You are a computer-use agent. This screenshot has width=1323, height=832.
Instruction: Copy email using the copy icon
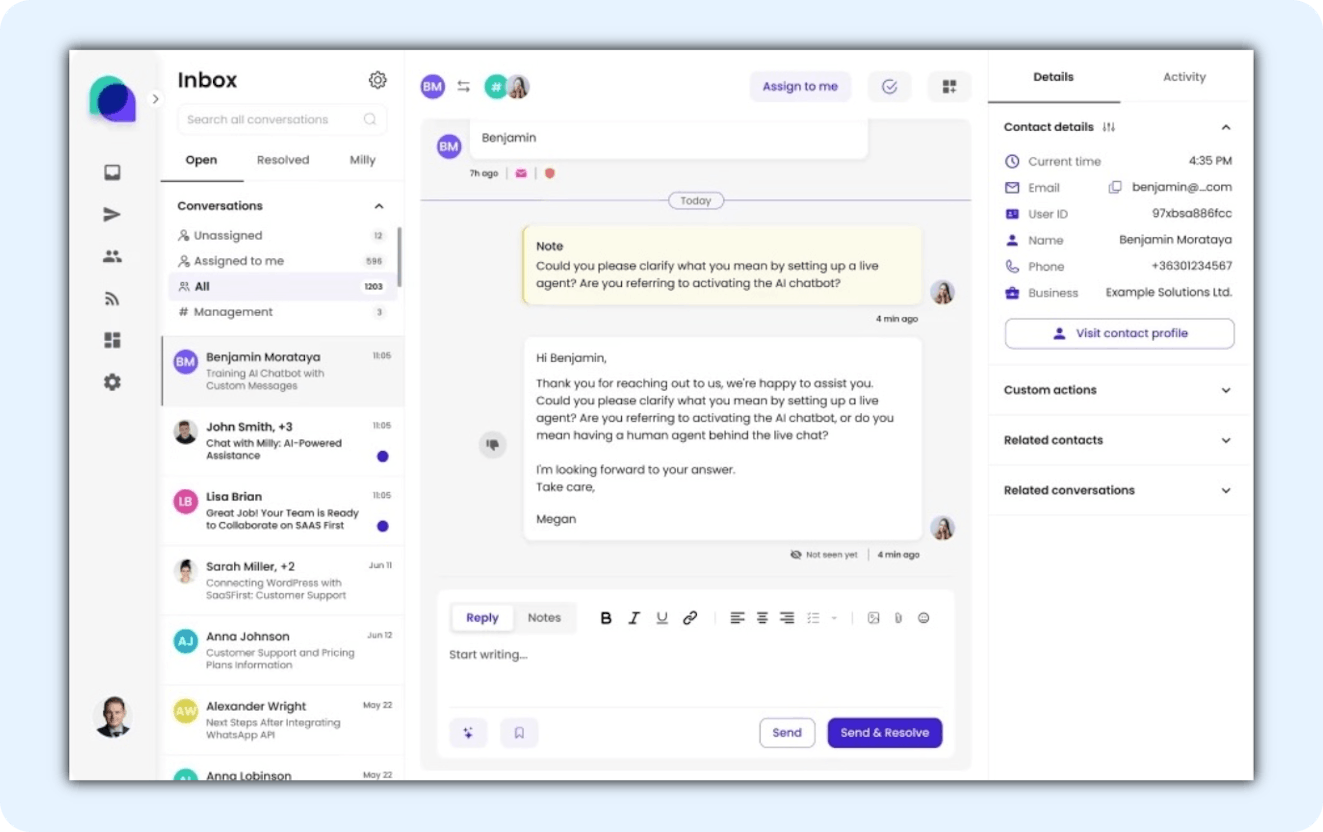coord(1115,187)
